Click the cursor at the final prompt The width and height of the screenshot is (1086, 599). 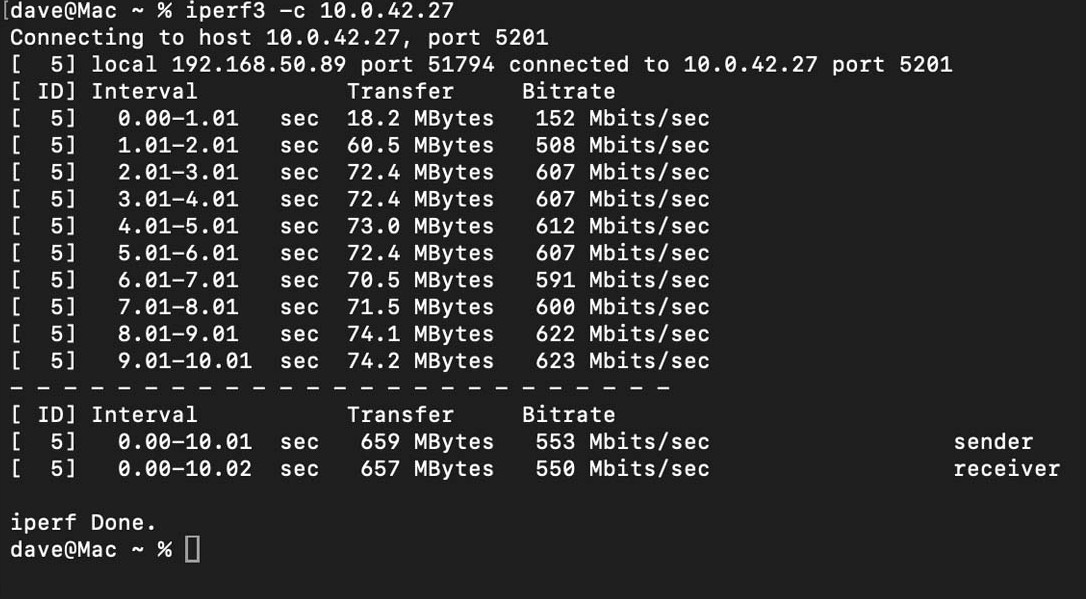click(x=192, y=549)
